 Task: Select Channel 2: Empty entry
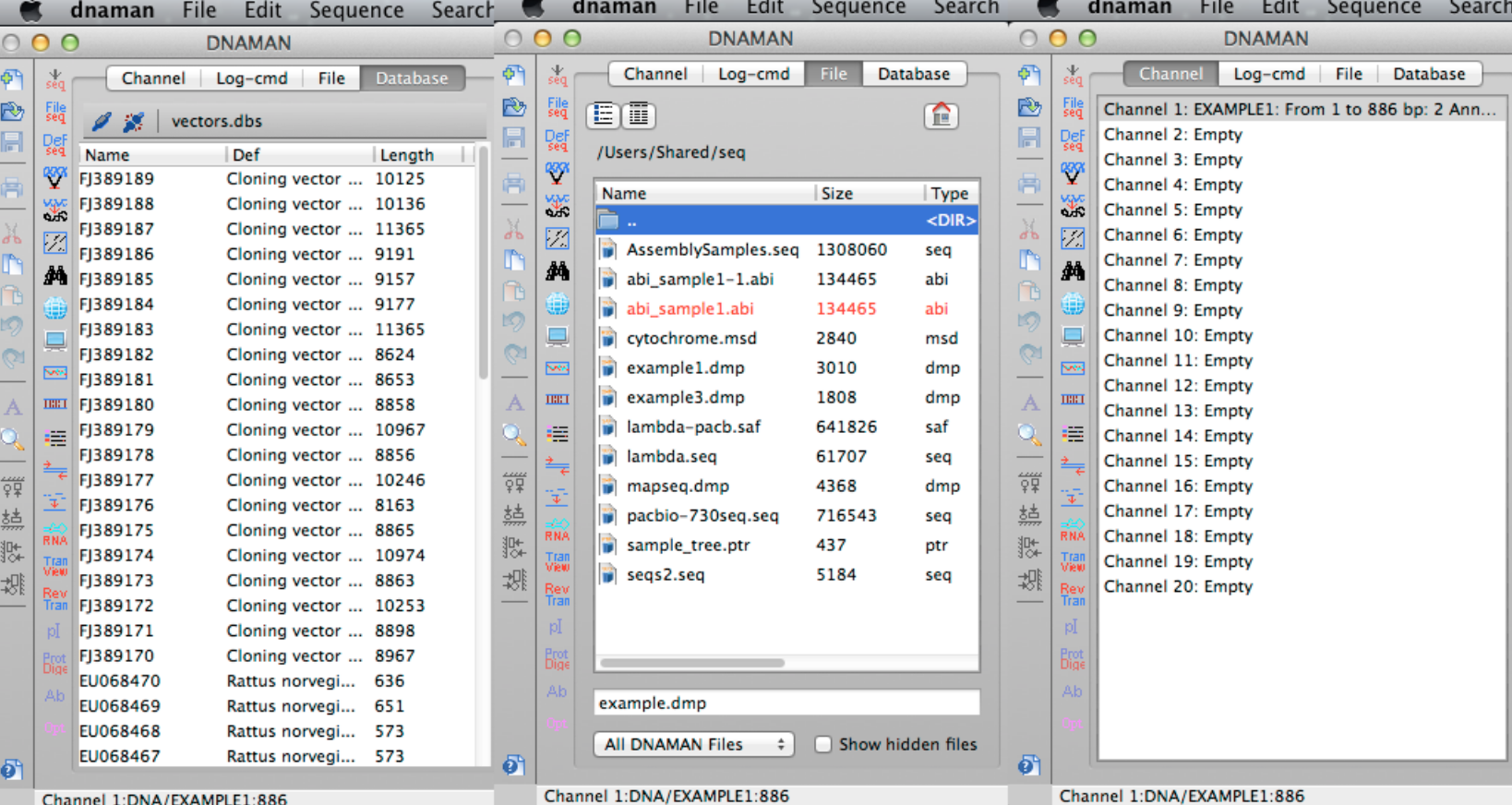(1300, 135)
